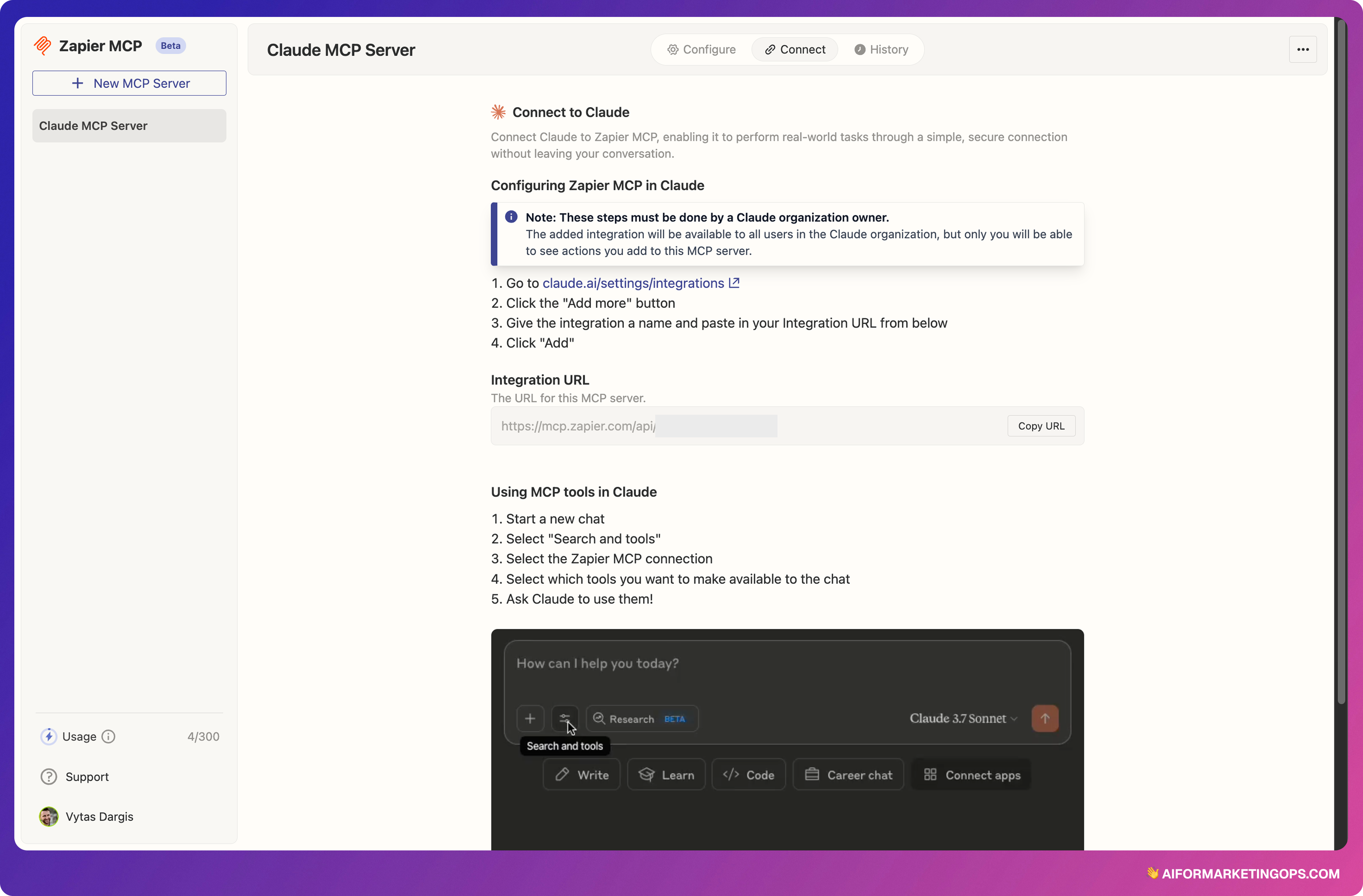This screenshot has height=896, width=1363.
Task: Click the Research magnifier icon
Action: [599, 718]
